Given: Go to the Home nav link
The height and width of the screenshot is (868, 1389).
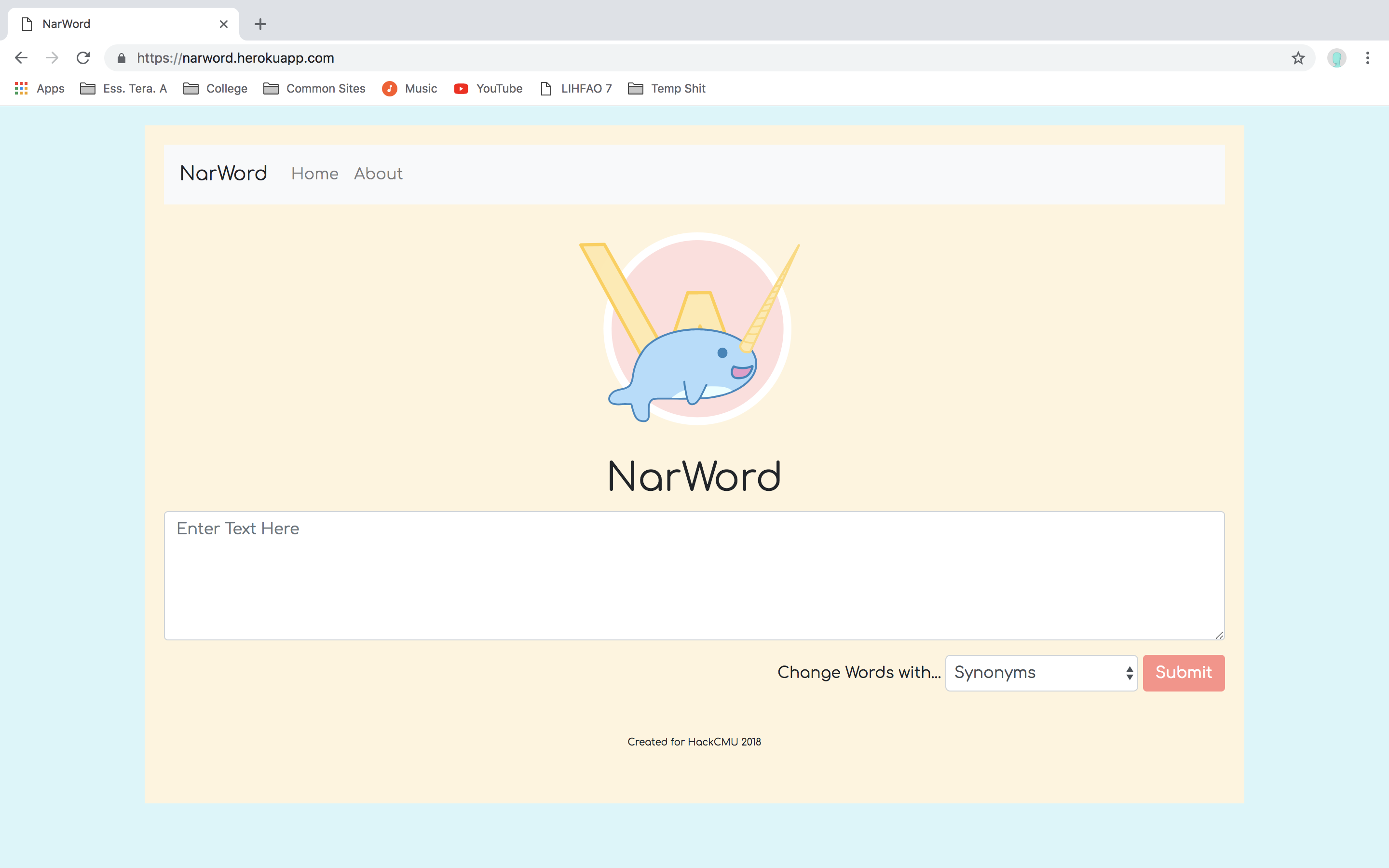Looking at the screenshot, I should pos(314,174).
